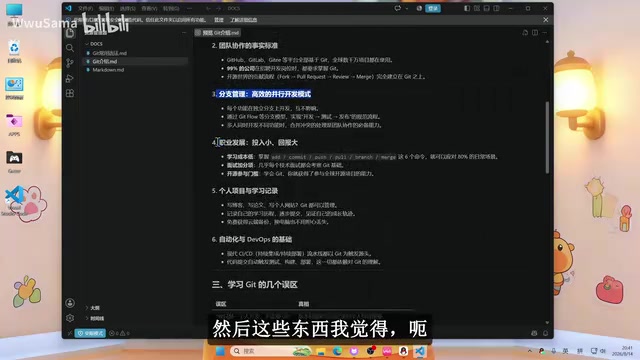
Task: Open the Manage gear in activity bar
Action: 70,318
